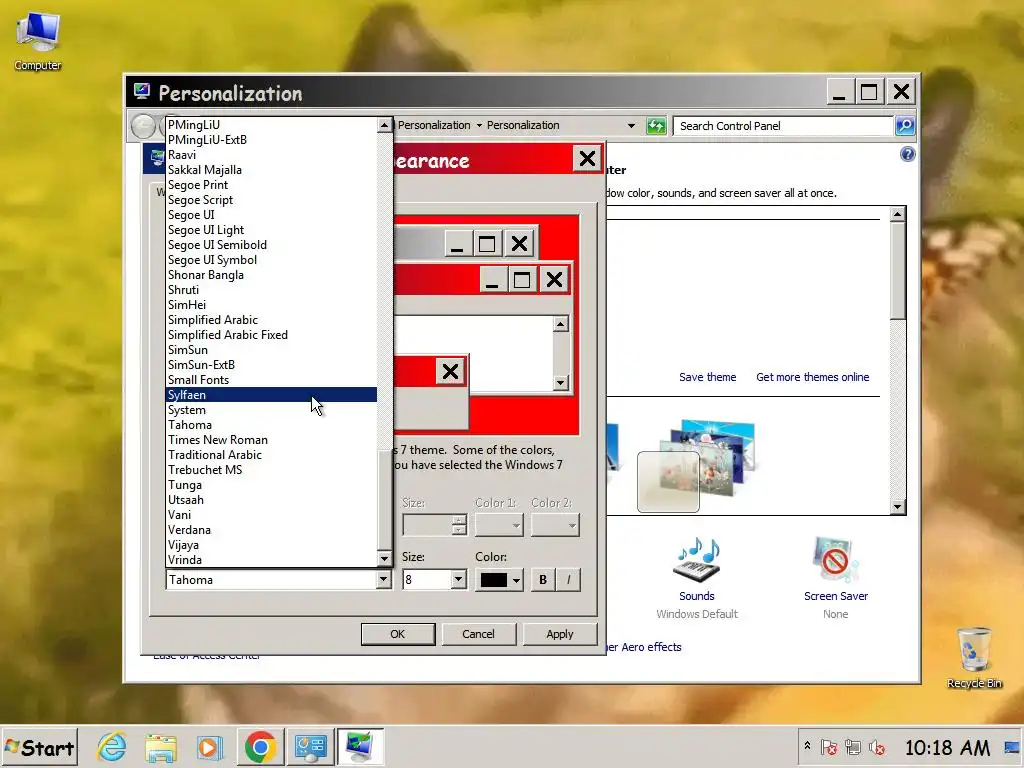Select SimSun-ExtB font entry
The height and width of the screenshot is (768, 1024).
[x=272, y=364]
